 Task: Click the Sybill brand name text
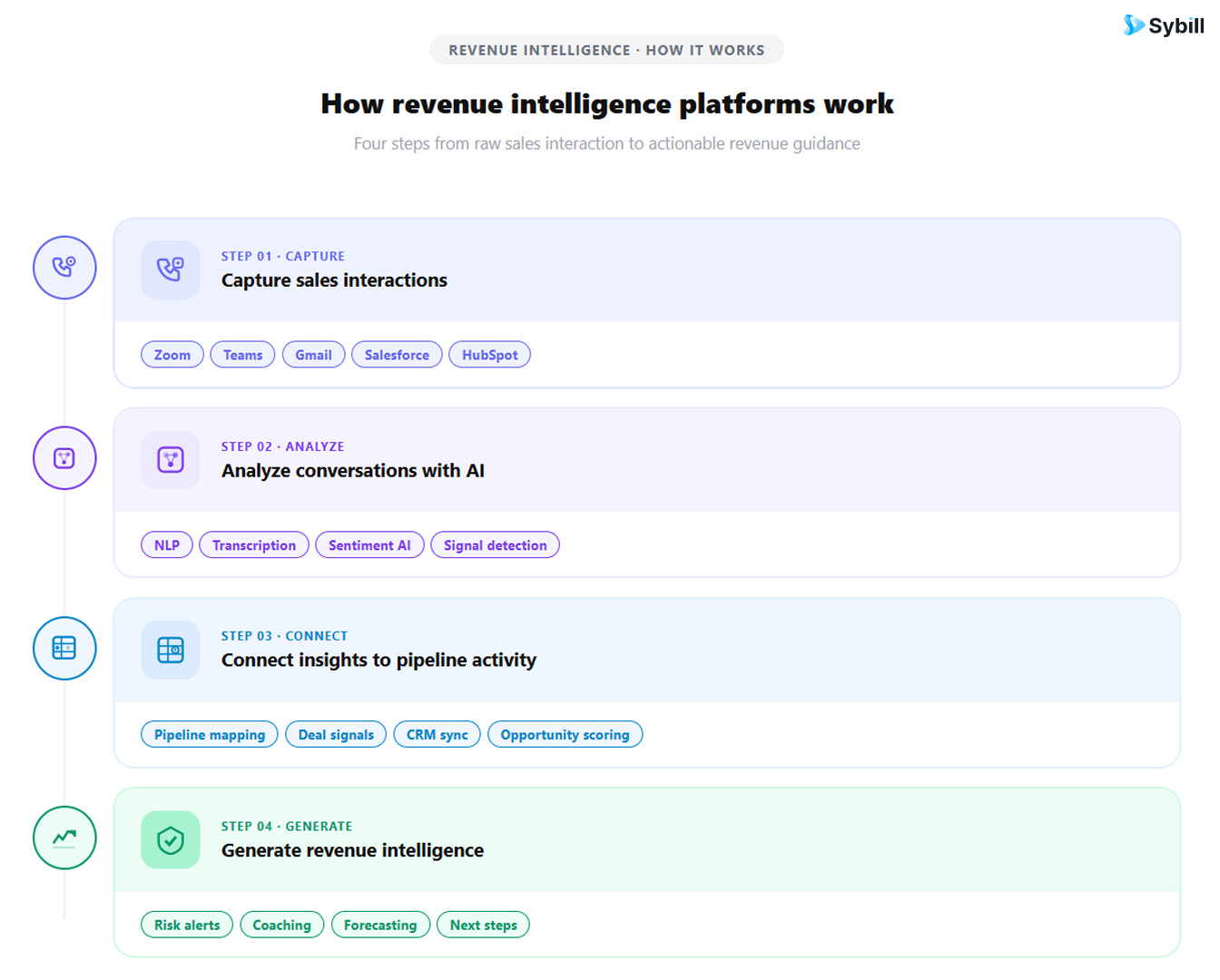pyautogui.click(x=1176, y=25)
